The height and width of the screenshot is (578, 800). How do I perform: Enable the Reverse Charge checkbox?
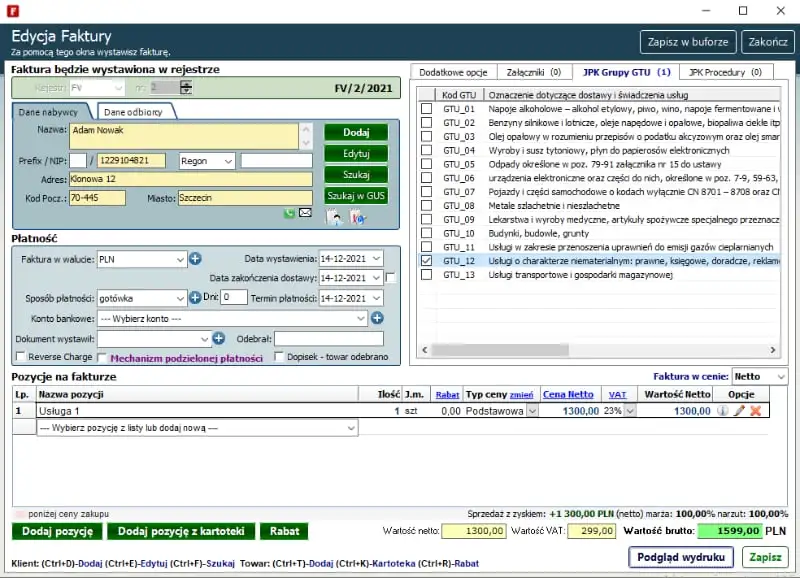pyautogui.click(x=21, y=357)
